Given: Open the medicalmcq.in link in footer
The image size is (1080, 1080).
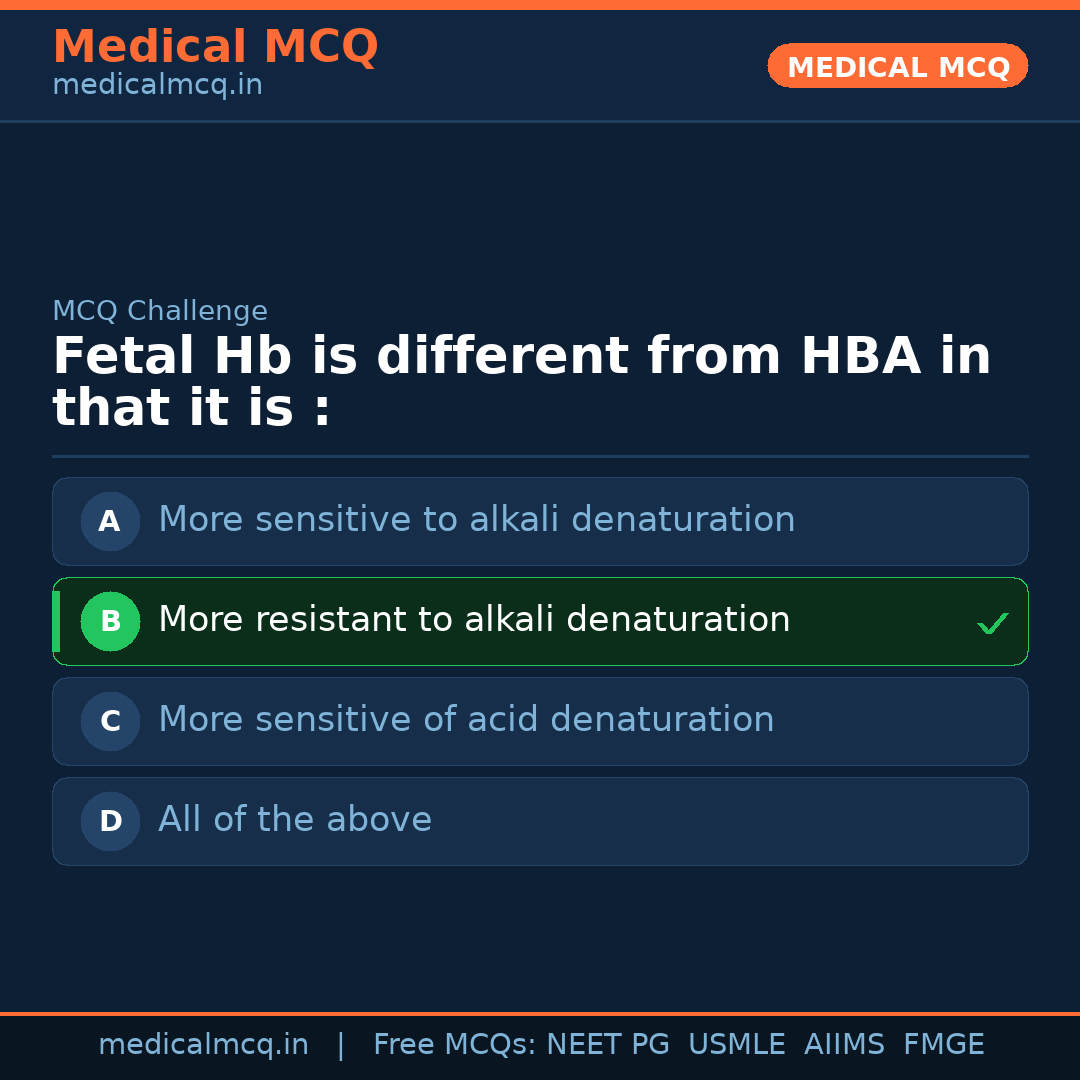Looking at the screenshot, I should [x=203, y=1045].
